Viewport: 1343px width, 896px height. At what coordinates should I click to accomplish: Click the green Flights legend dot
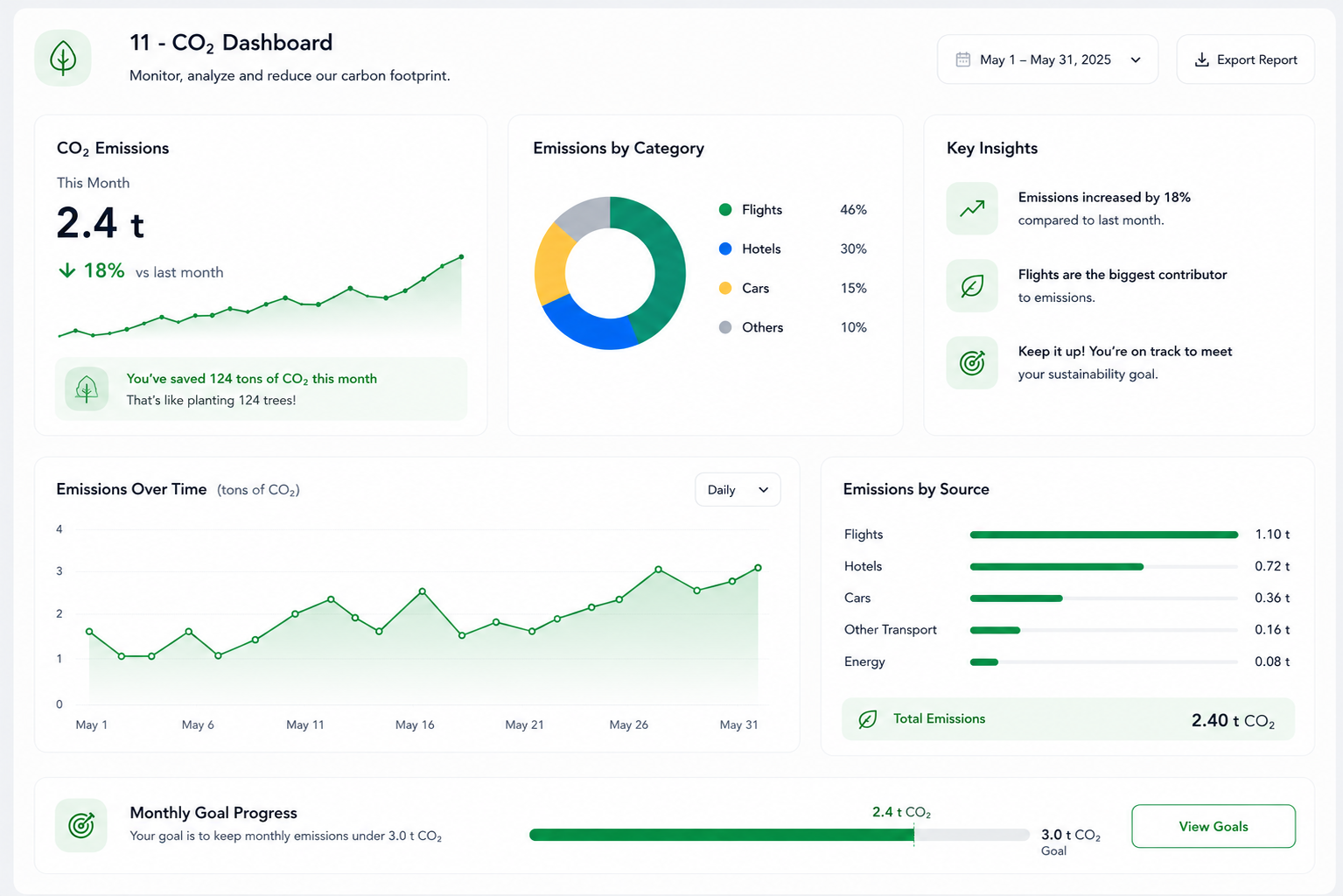(x=725, y=210)
